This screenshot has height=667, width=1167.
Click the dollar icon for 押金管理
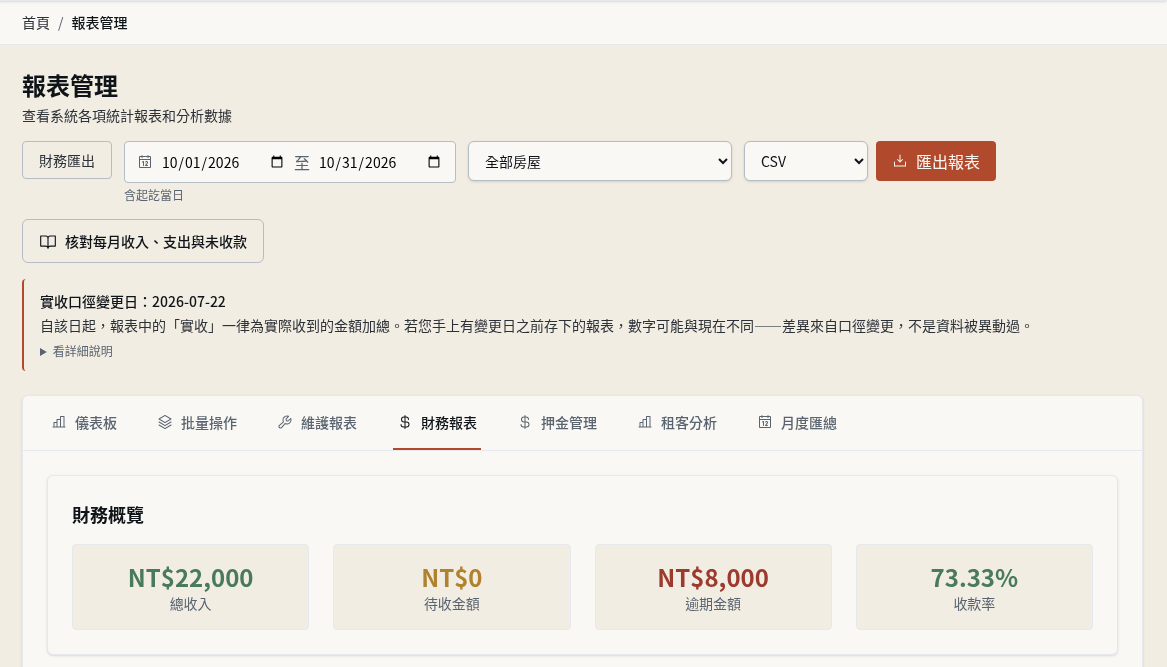pos(525,423)
